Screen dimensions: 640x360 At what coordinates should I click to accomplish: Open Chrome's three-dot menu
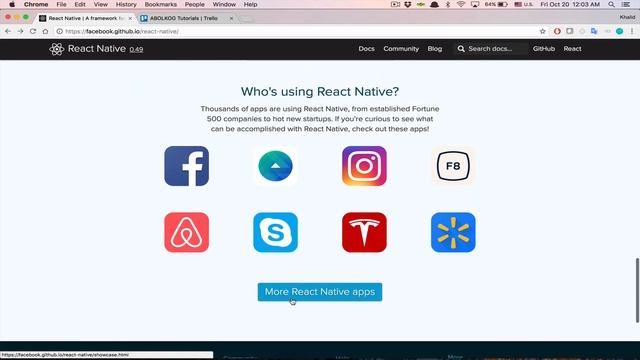click(x=632, y=31)
